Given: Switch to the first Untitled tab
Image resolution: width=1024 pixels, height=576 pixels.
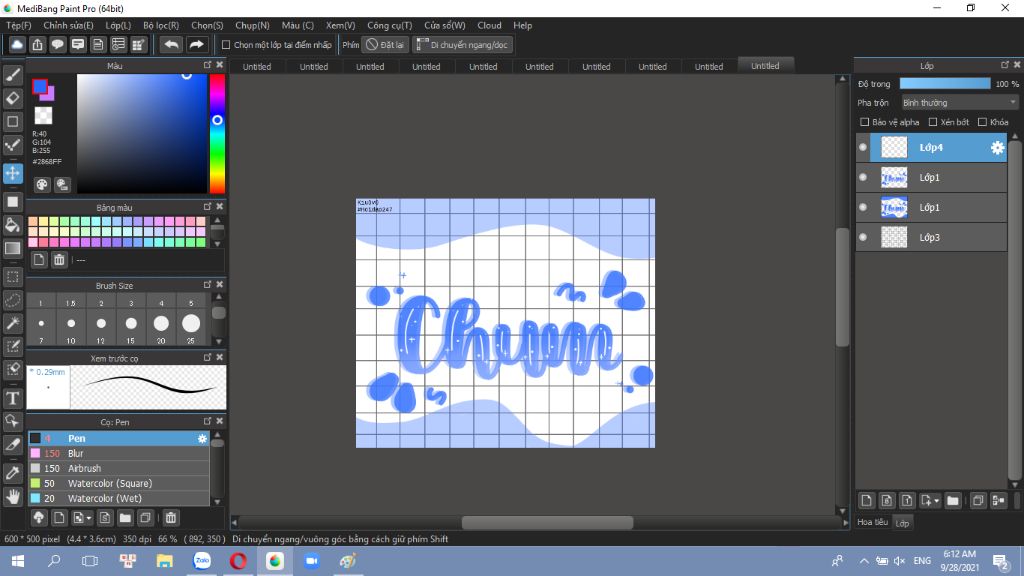Looking at the screenshot, I should (x=257, y=67).
